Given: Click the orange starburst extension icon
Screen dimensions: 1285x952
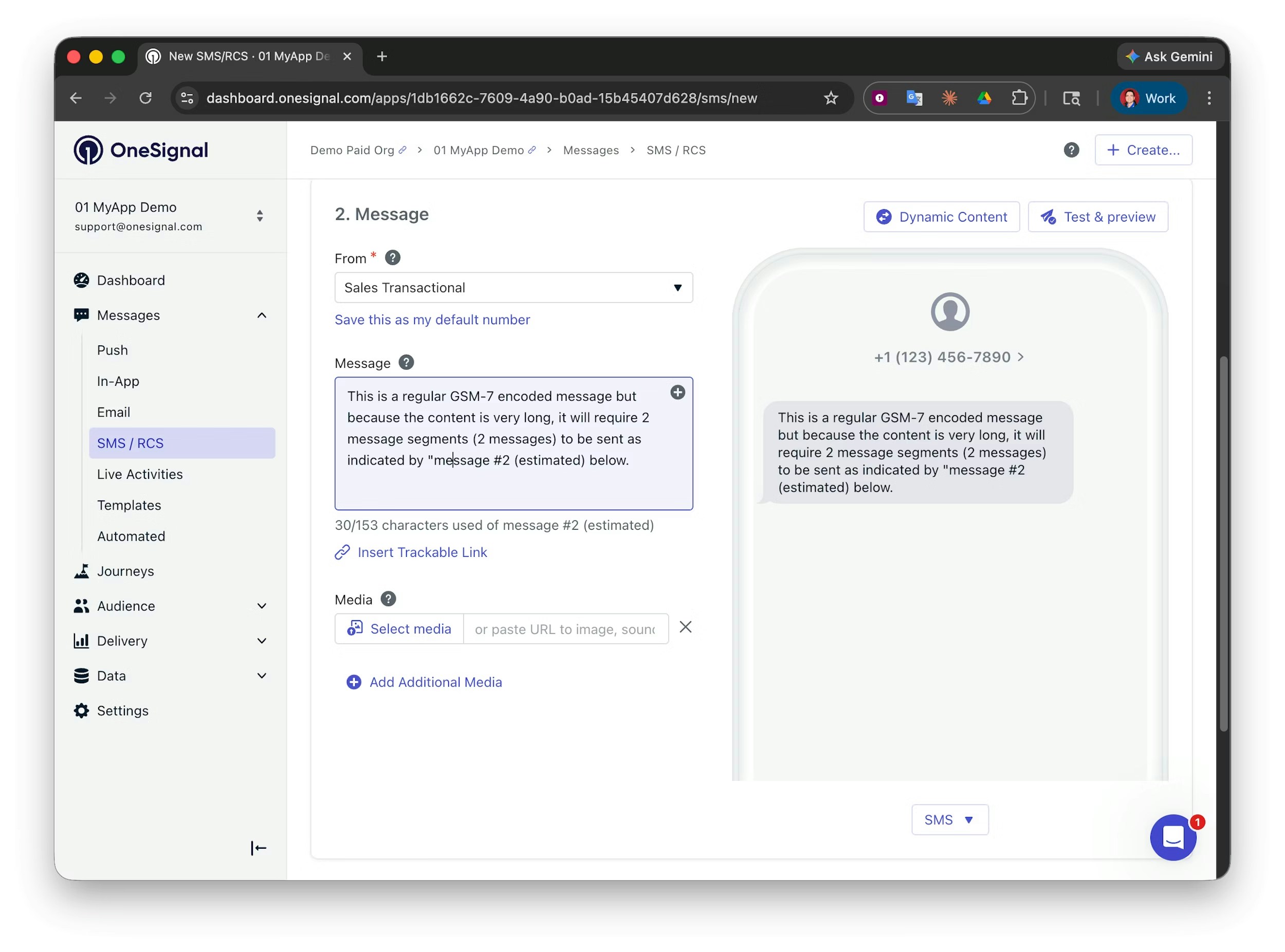Looking at the screenshot, I should coord(949,98).
